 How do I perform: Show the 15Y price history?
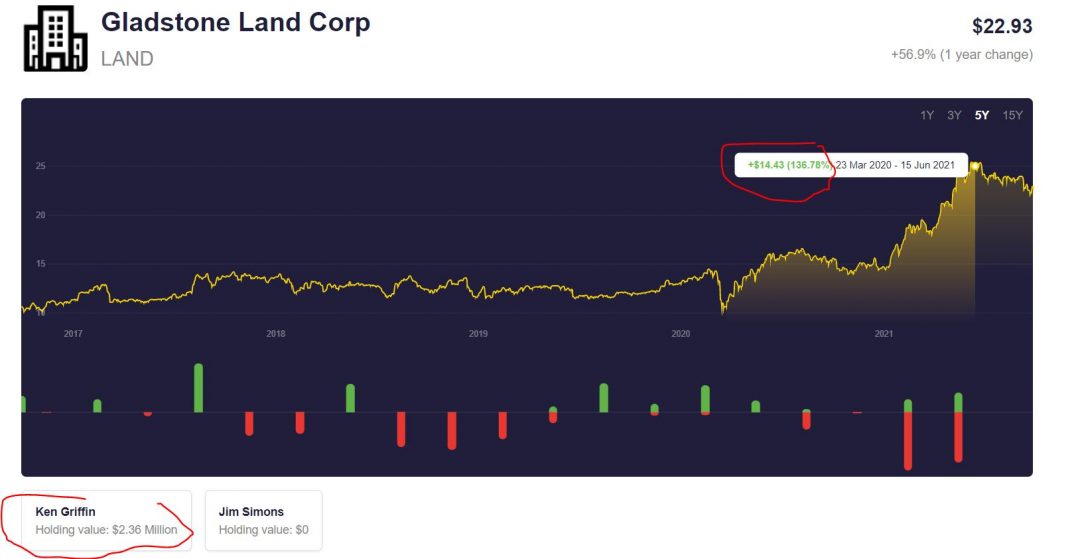click(1012, 115)
